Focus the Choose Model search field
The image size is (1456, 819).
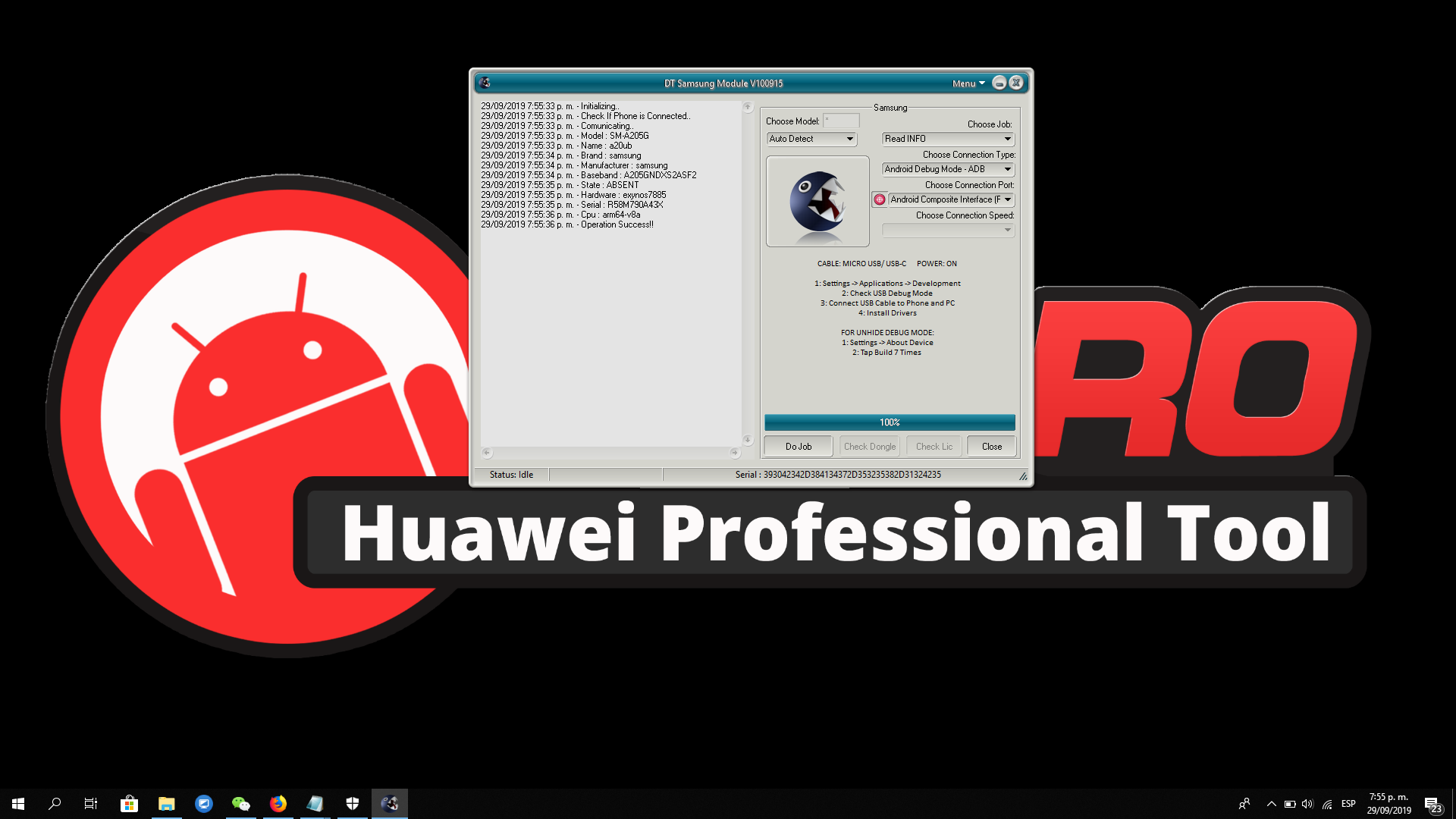tap(841, 121)
